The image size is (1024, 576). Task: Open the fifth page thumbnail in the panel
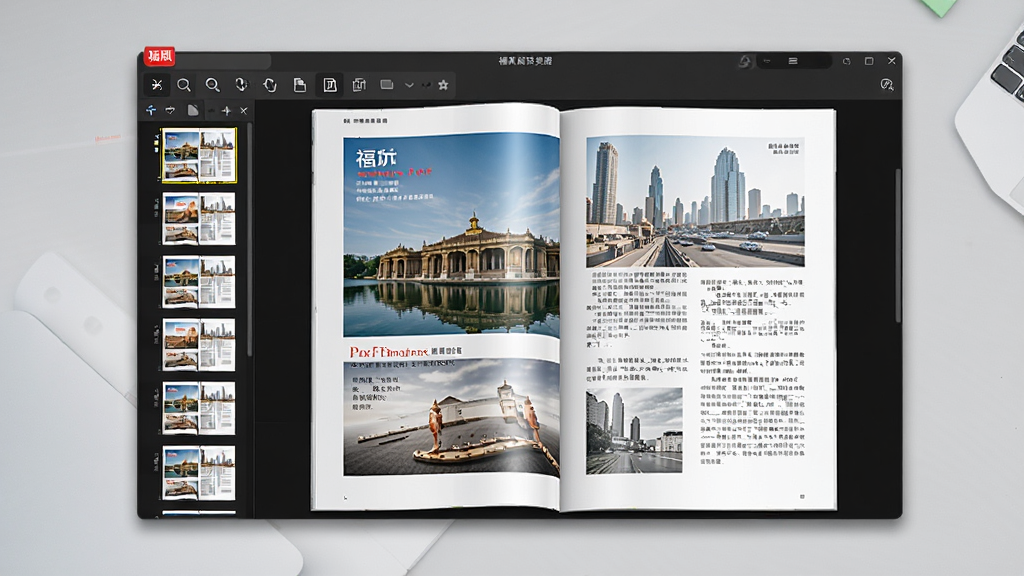[x=199, y=408]
